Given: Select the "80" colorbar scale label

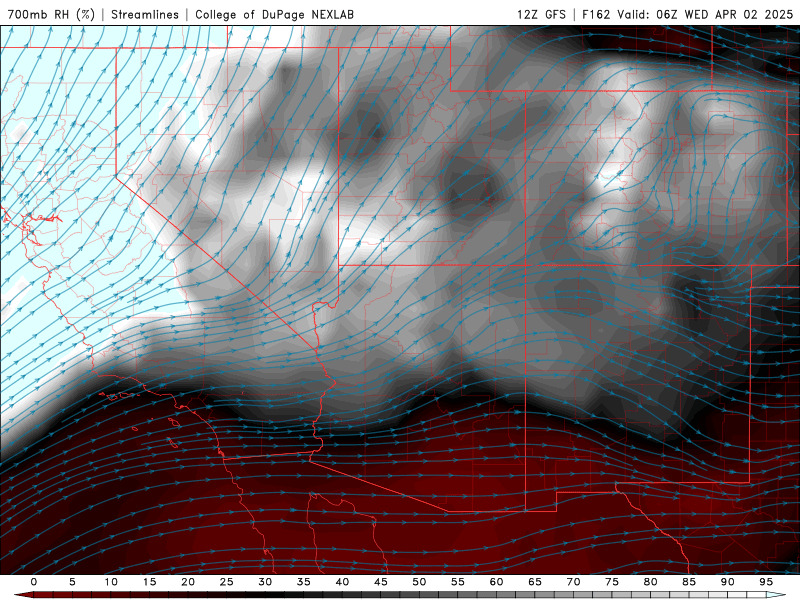Looking at the screenshot, I should 650,582.
